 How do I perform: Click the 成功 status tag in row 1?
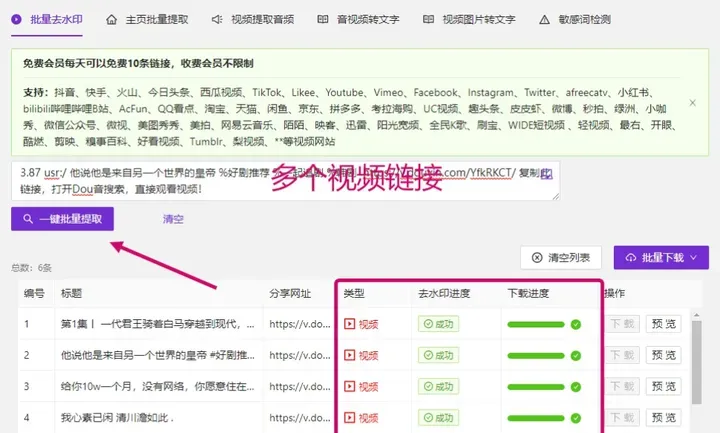(439, 324)
